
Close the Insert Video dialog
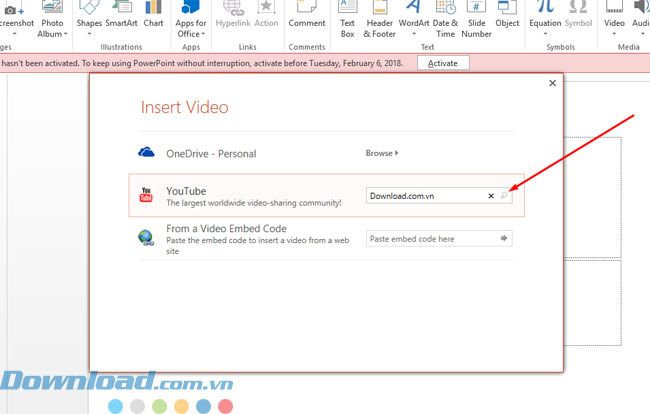552,83
